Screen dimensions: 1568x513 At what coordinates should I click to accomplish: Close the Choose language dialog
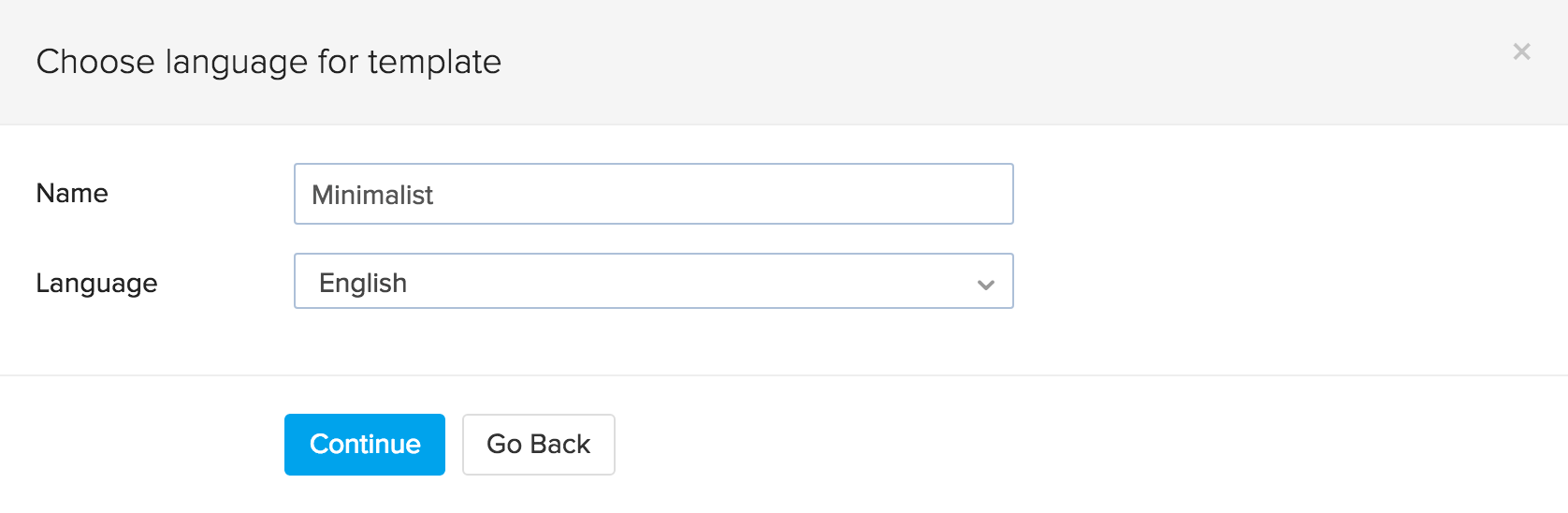pos(1521,51)
